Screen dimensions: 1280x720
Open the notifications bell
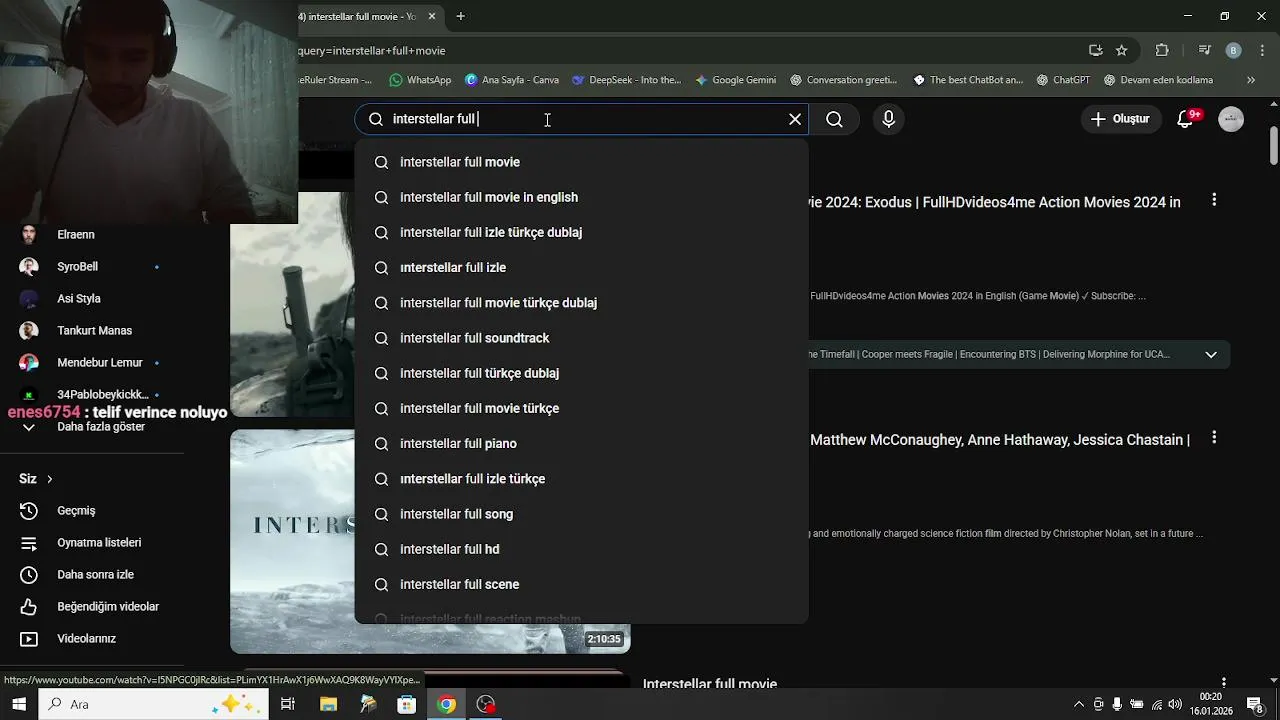pos(1186,119)
